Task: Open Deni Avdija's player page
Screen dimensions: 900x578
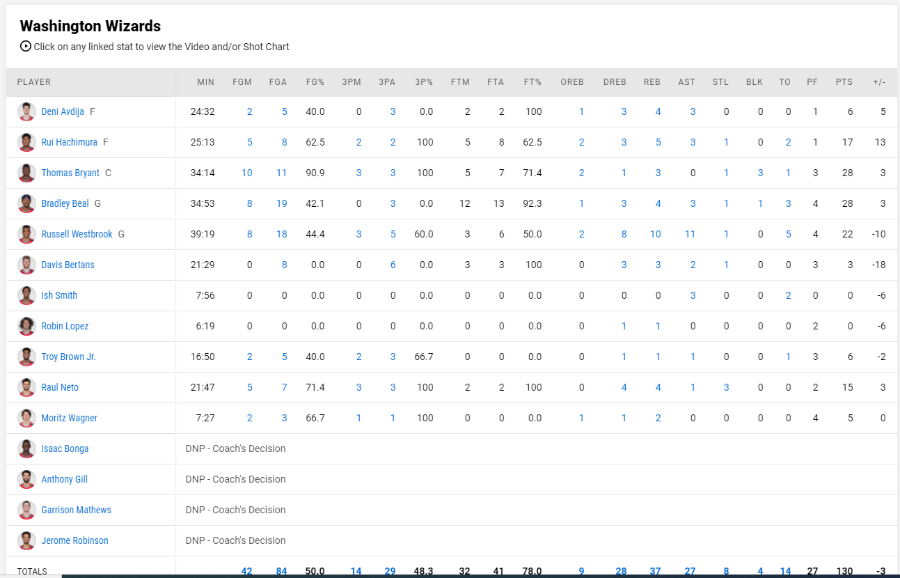Action: 63,111
